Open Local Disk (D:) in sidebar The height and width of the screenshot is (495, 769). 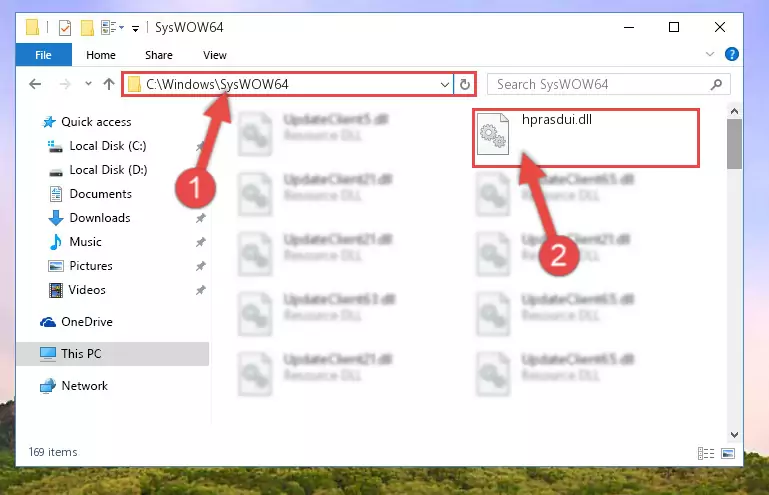coord(108,170)
